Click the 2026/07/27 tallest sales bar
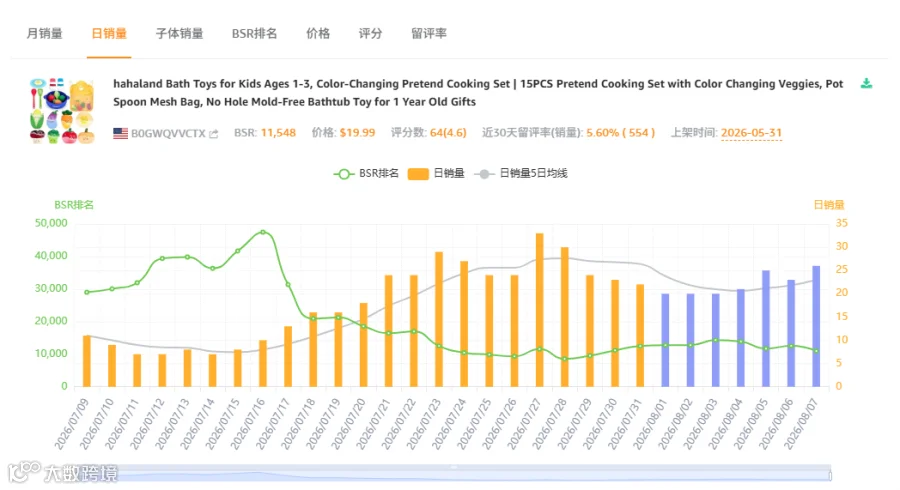Screen dimensions: 900x490 click(x=540, y=310)
